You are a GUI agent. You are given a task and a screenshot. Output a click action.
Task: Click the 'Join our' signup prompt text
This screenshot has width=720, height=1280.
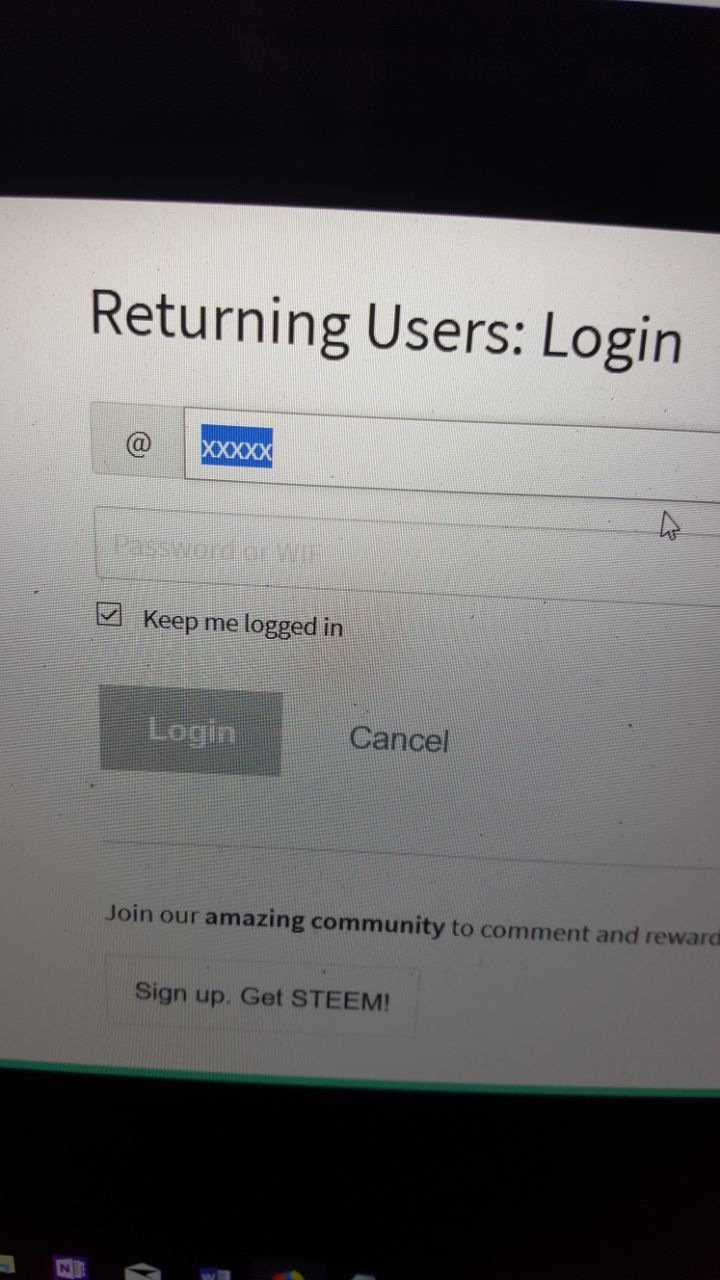click(x=153, y=914)
